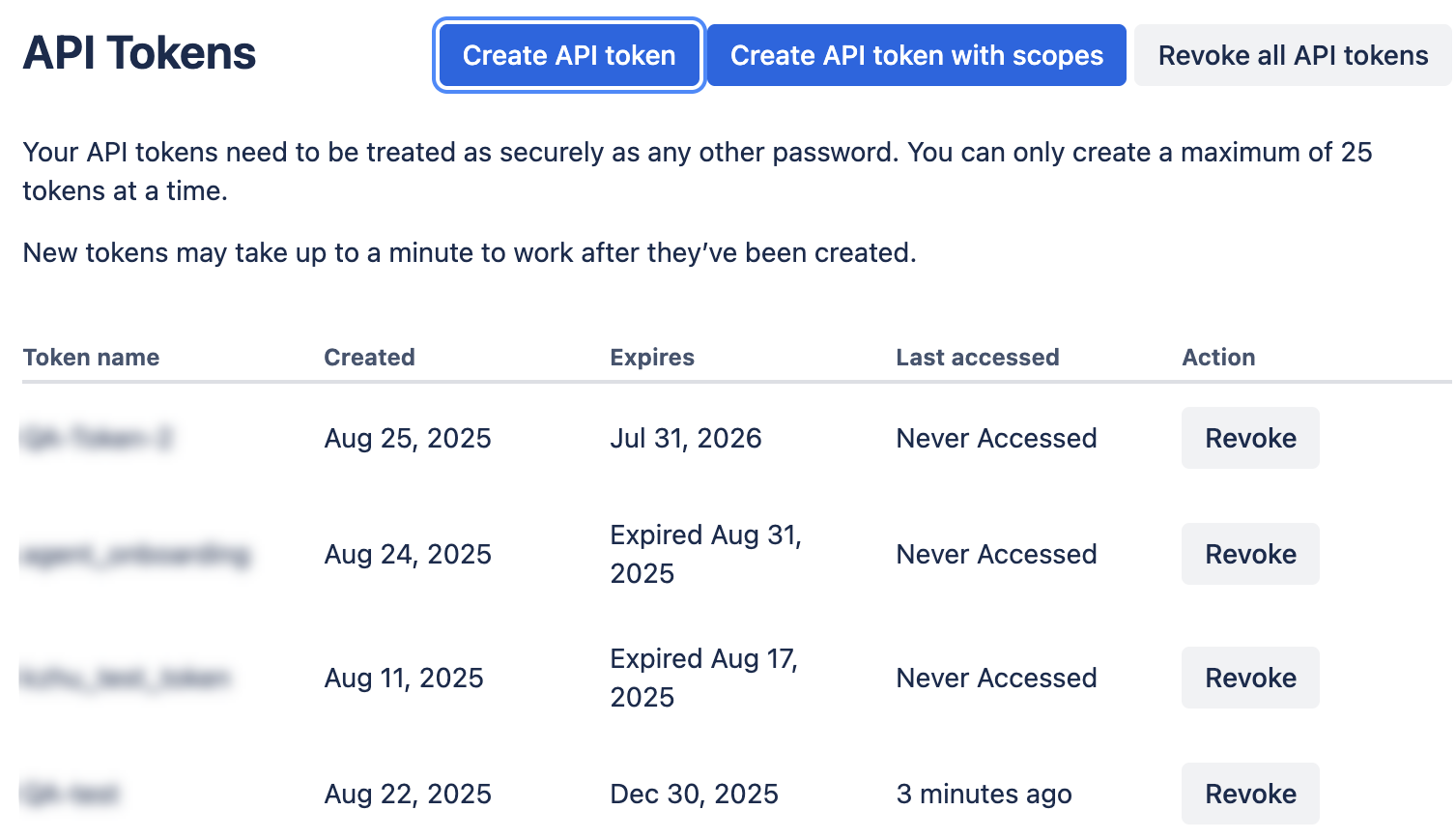Screen dimensions: 1456x839
Task: Select the Last accessed column header
Action: 978,358
